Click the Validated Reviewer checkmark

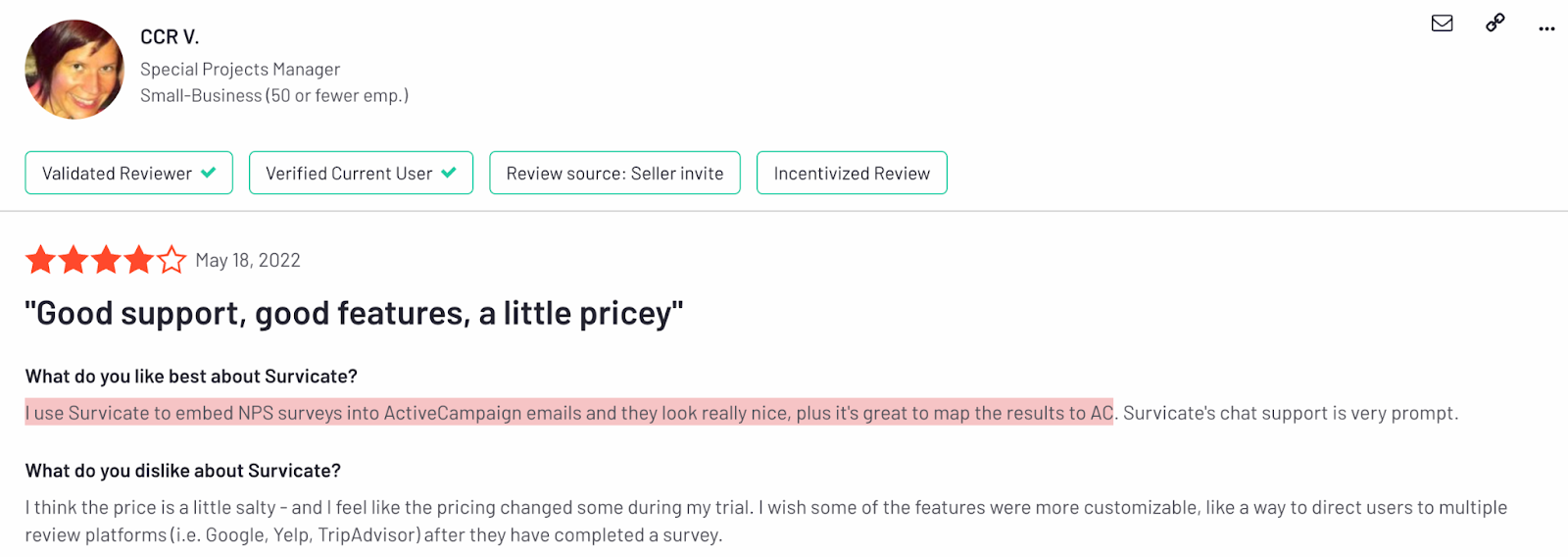point(208,173)
